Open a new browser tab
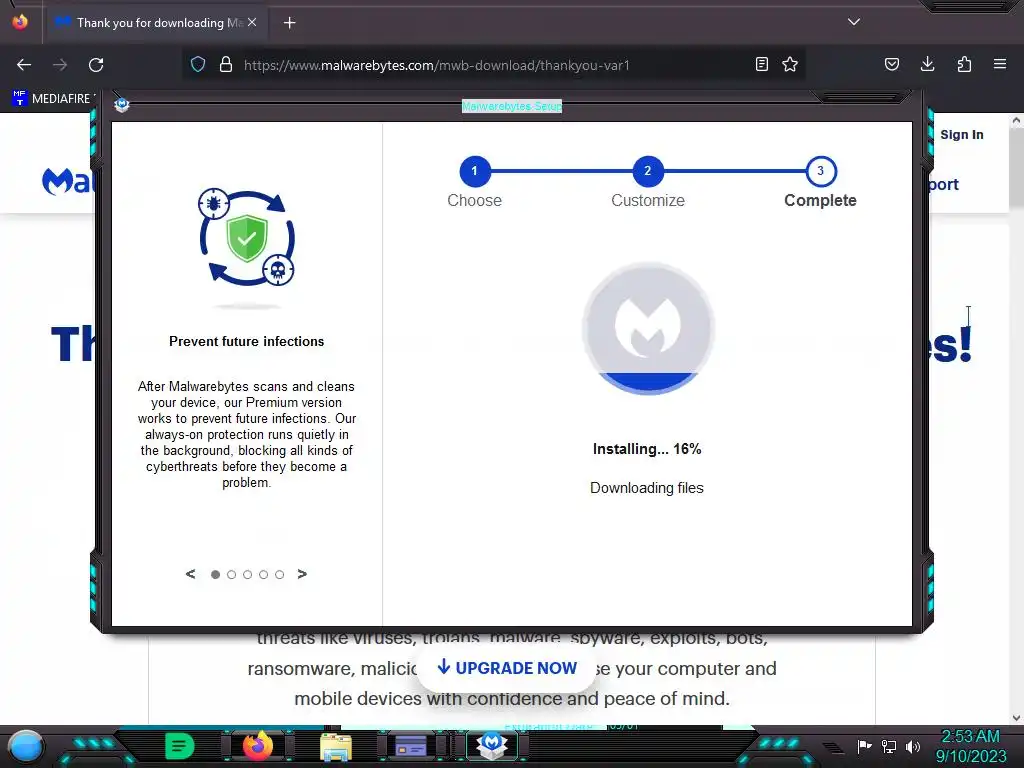This screenshot has width=1024, height=768. (x=289, y=23)
